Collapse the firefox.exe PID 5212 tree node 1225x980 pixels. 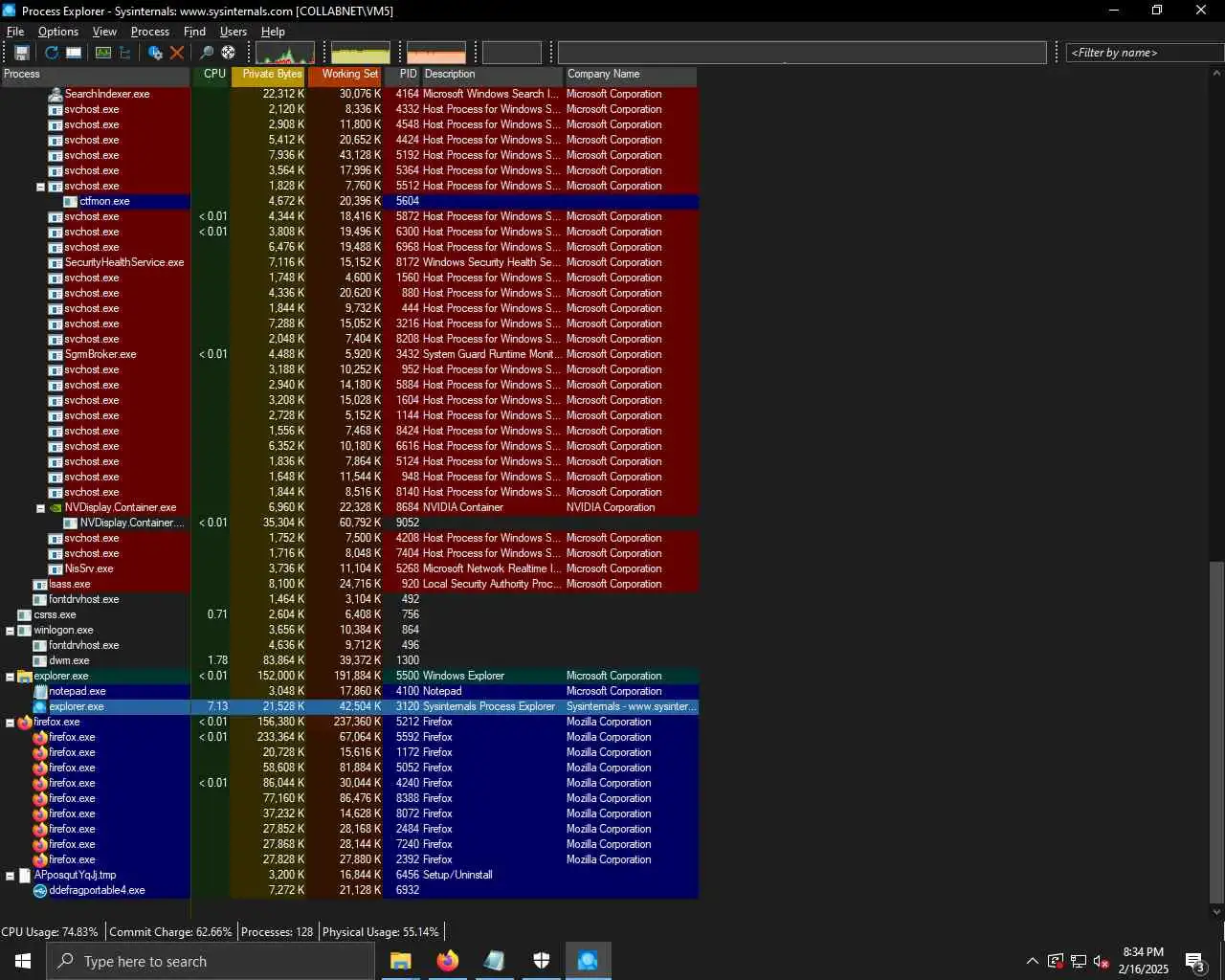(10, 723)
